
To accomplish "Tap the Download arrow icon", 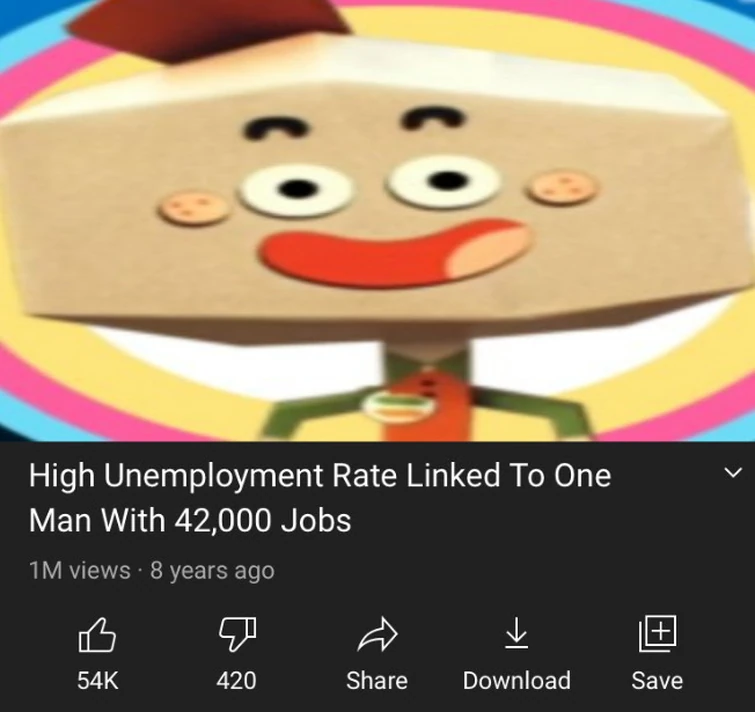I will tap(517, 633).
